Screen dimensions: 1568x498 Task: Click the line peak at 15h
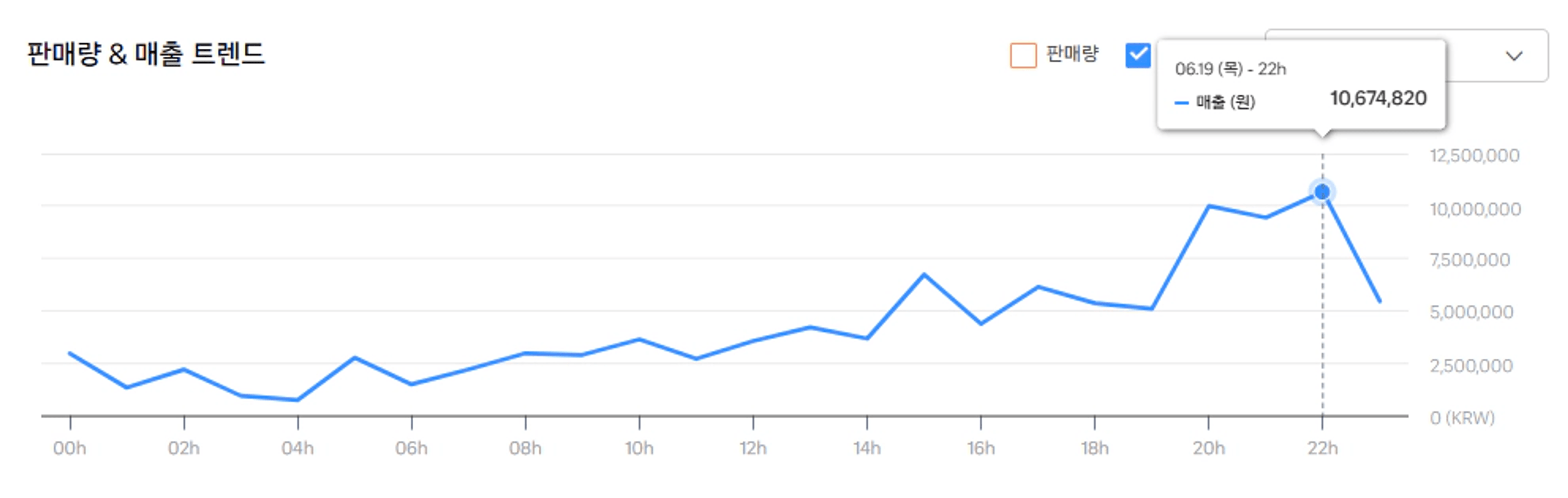pyautogui.click(x=924, y=275)
